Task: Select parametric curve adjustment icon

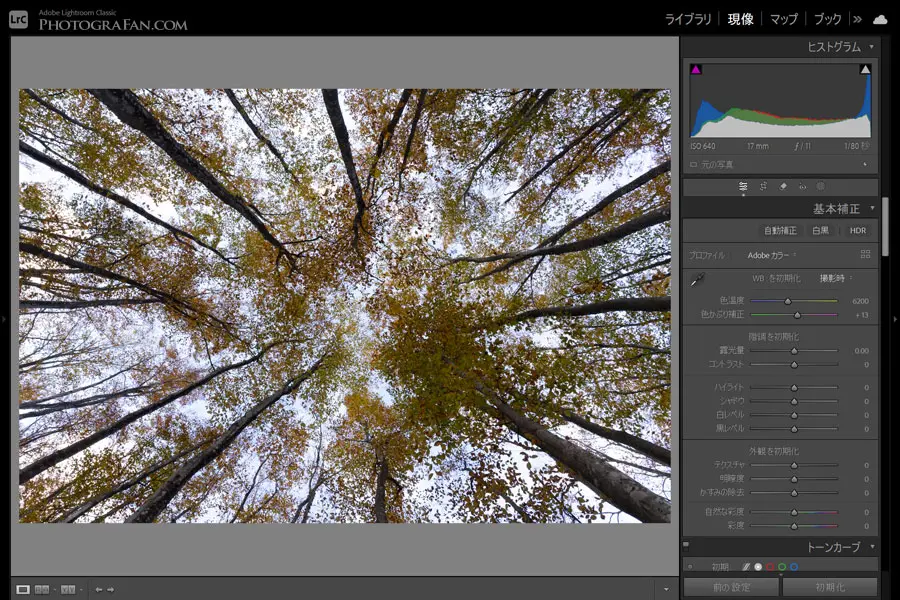Action: point(746,567)
